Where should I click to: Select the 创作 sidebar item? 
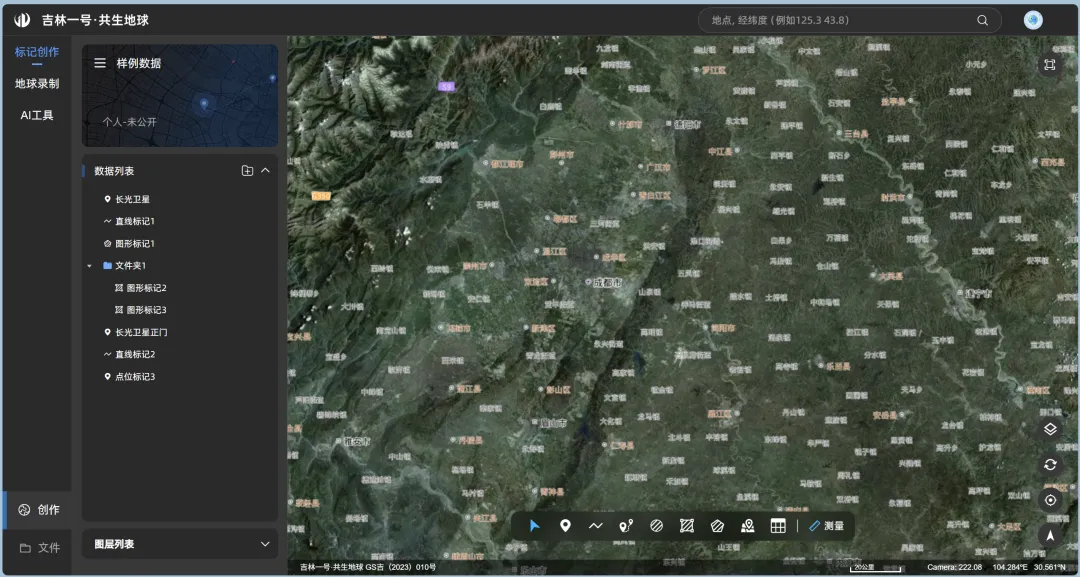39,510
